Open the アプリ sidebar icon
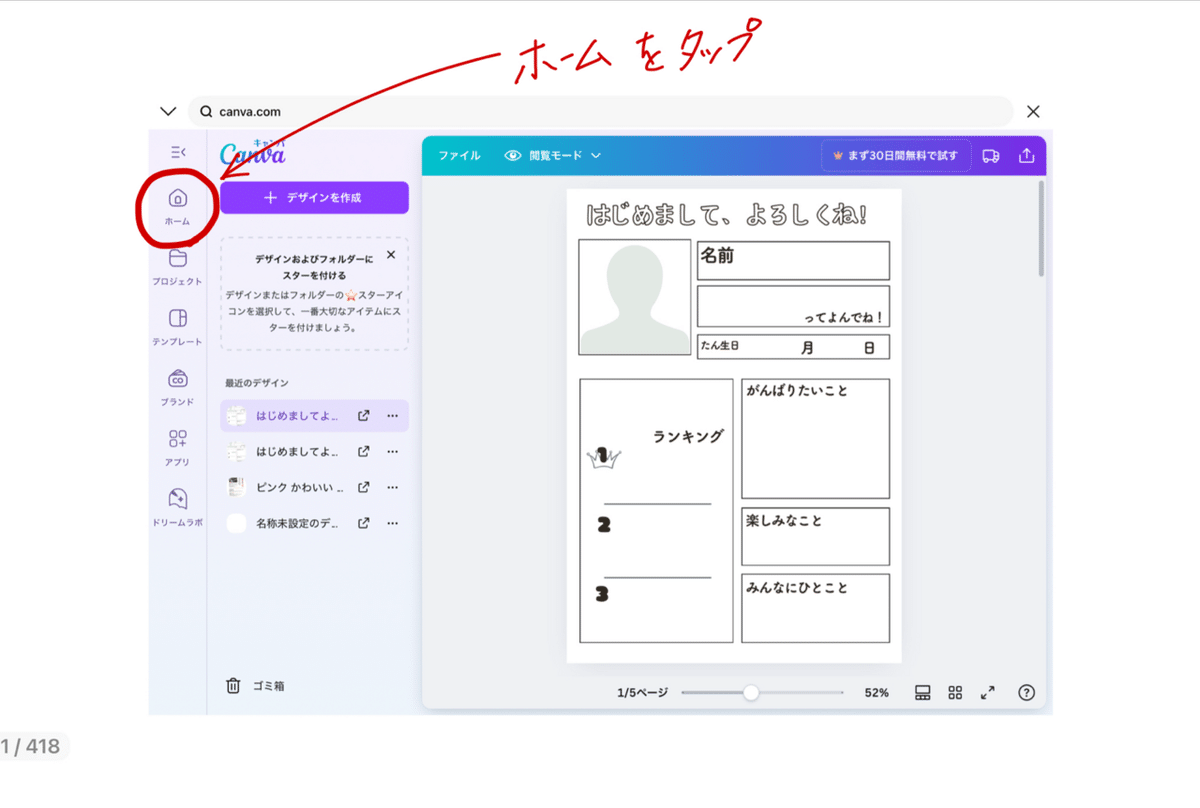Screen dimensions: 1200x808 click(x=177, y=446)
